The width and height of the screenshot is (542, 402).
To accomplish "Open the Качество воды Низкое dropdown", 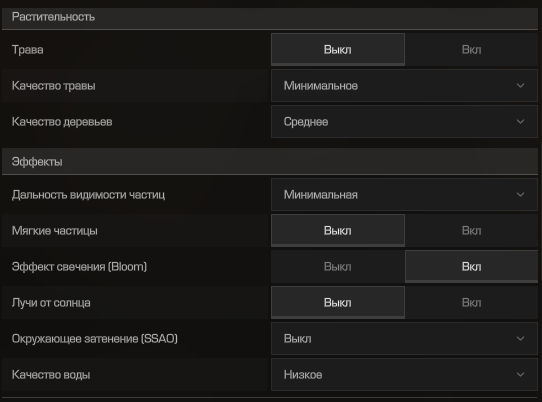I will coord(404,374).
